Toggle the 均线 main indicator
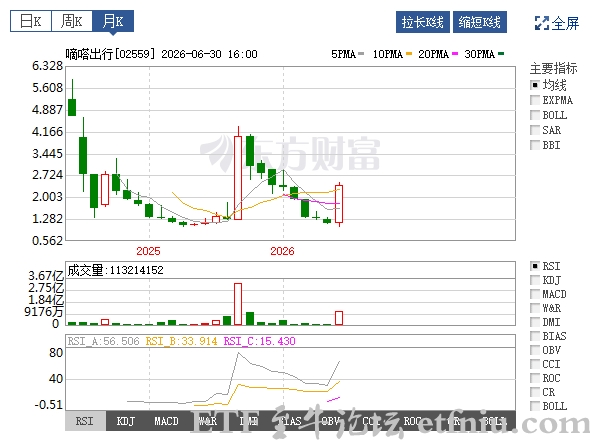Viewport: 595px width, 447px height. [535, 85]
